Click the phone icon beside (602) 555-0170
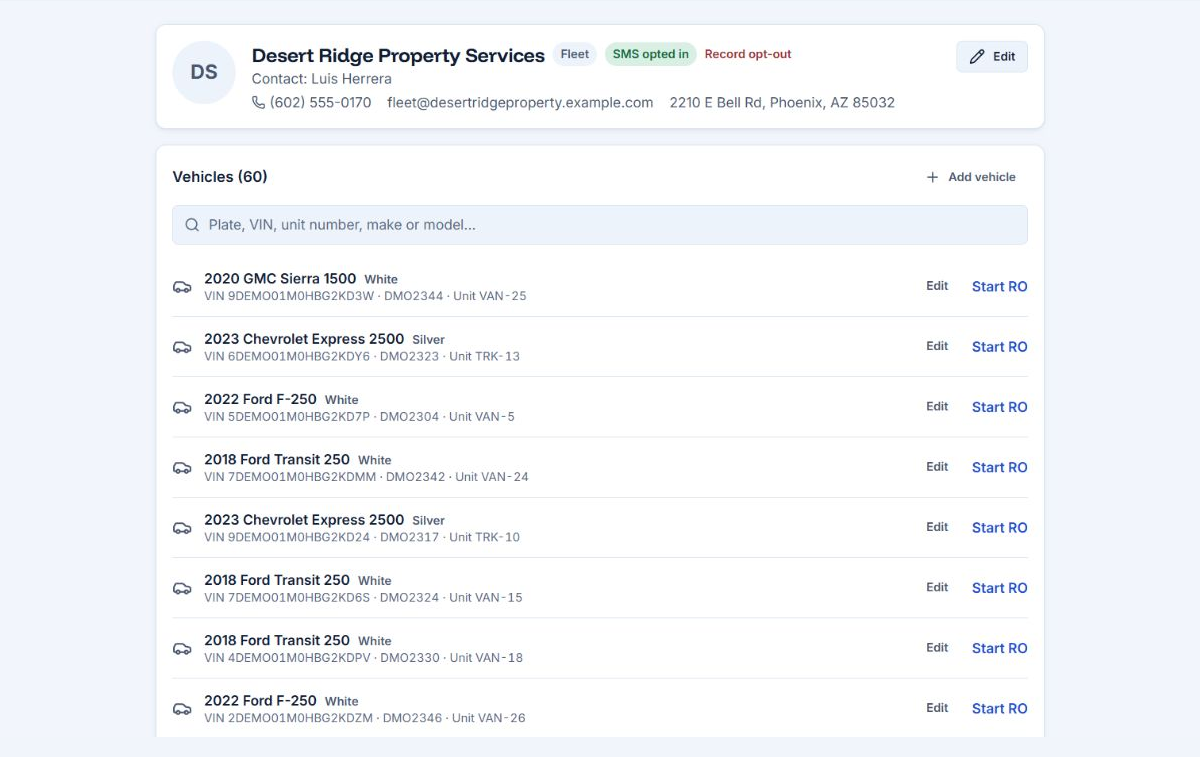Image resolution: width=1200 pixels, height=757 pixels. click(x=258, y=102)
